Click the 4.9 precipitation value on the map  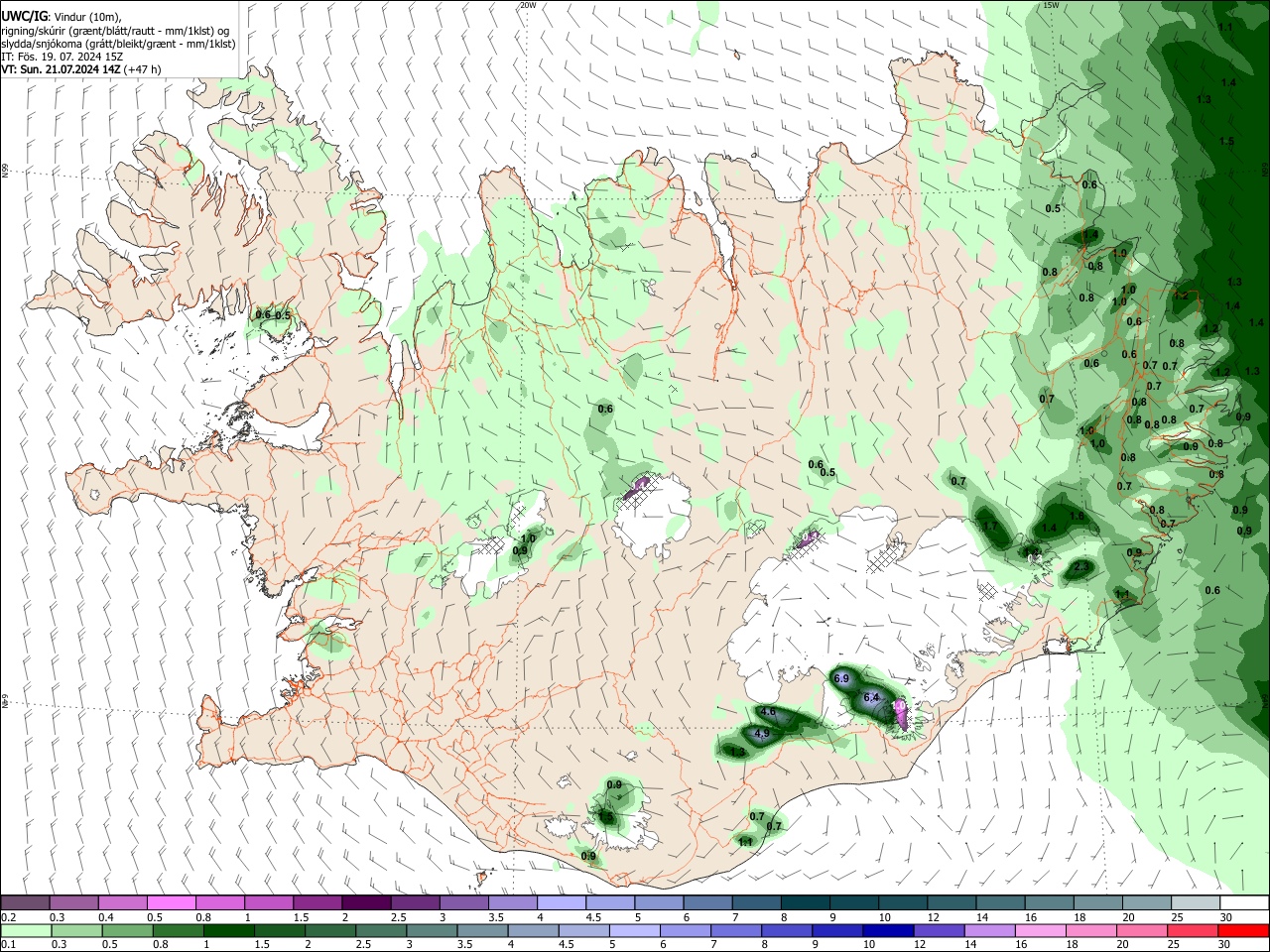pos(762,734)
